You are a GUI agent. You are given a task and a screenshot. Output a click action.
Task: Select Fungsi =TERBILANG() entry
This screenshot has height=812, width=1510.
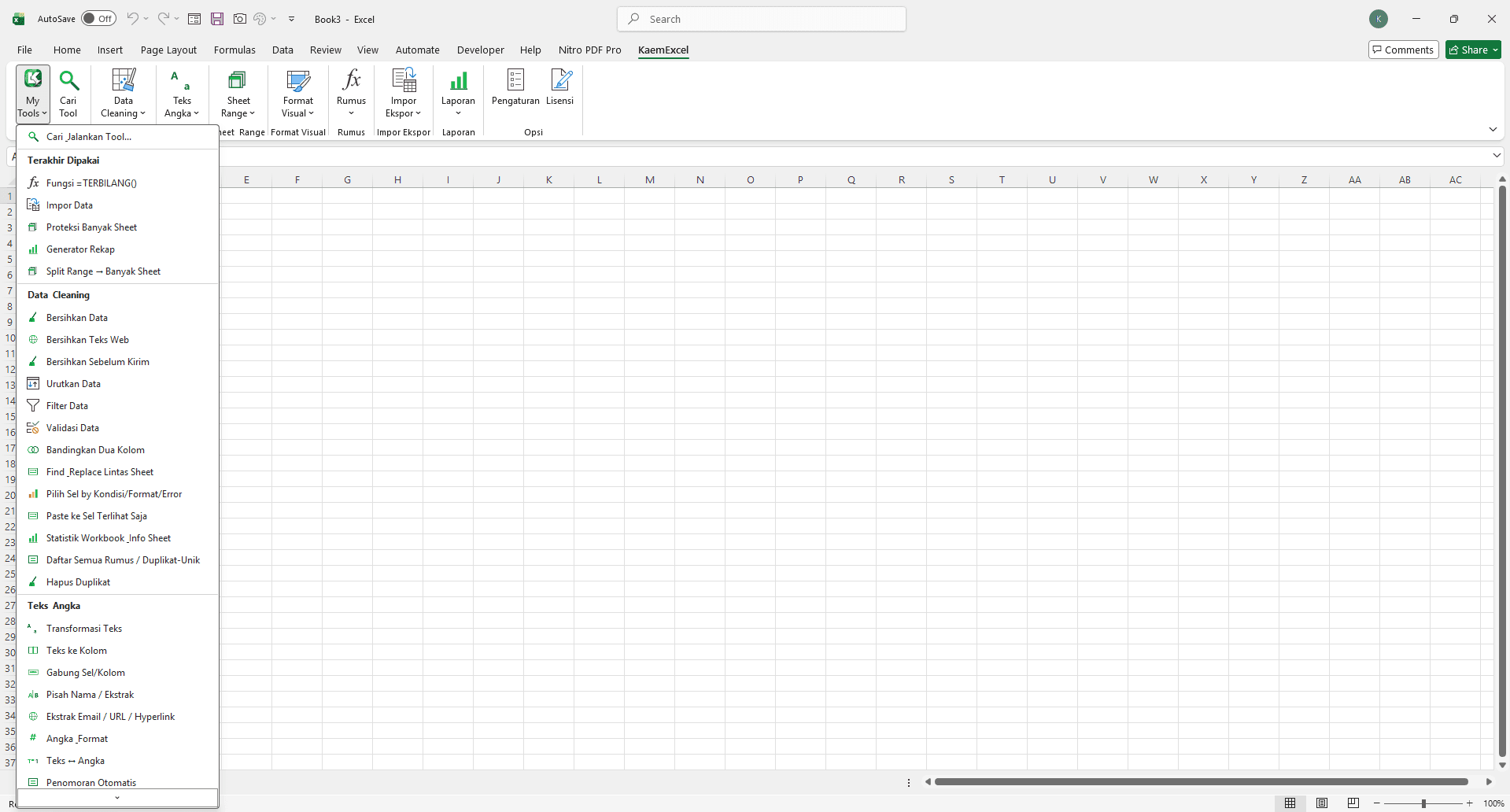(x=117, y=183)
